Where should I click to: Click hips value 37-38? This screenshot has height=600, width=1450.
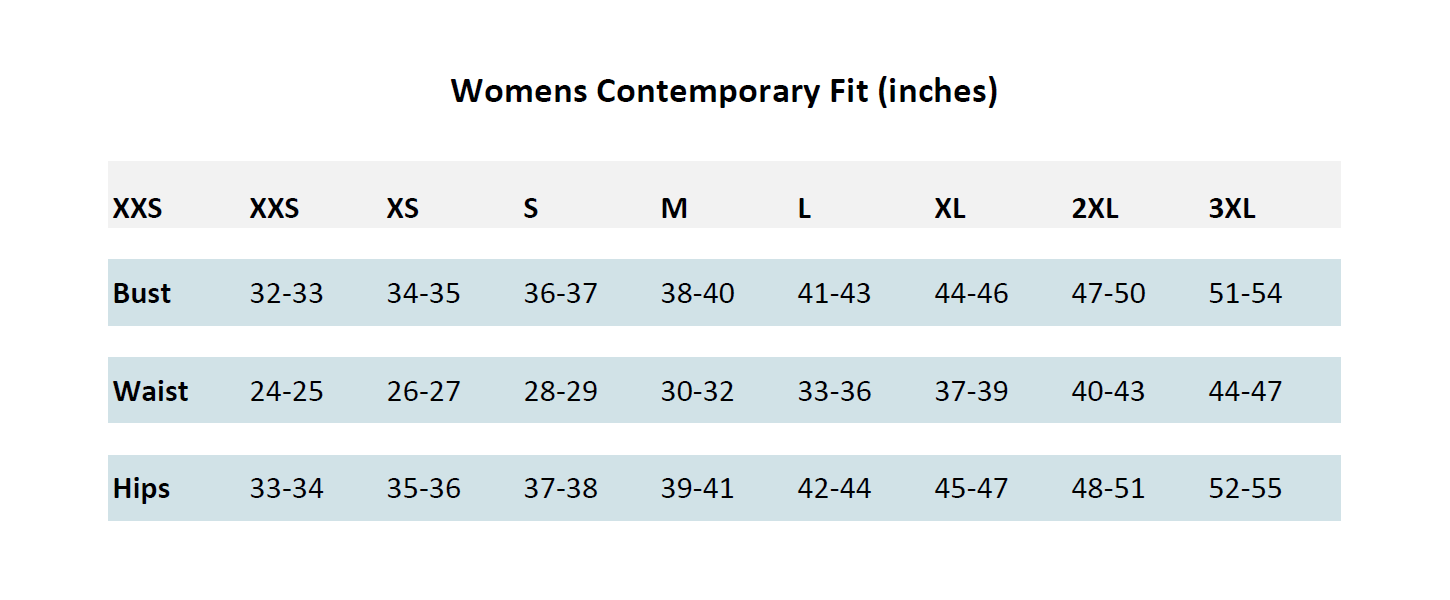(560, 489)
